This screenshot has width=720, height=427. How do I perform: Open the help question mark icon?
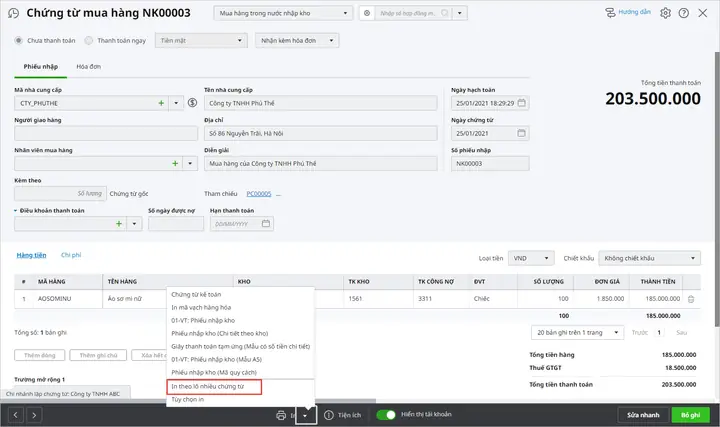coord(684,13)
